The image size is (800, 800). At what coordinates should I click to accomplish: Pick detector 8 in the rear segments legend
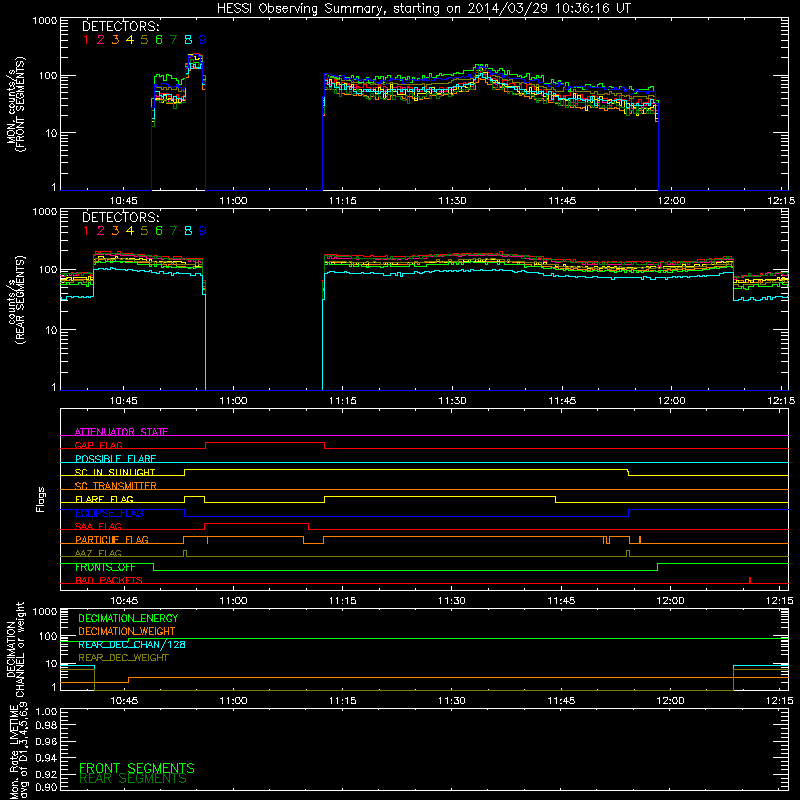click(188, 231)
